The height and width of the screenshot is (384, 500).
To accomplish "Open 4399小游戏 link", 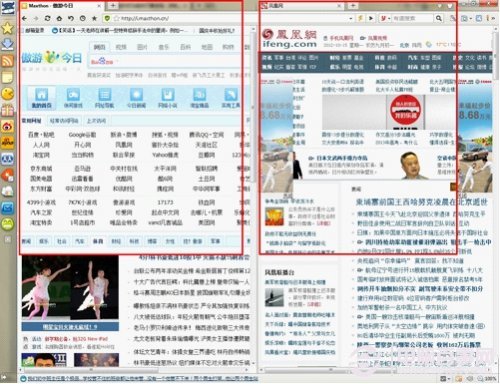I will point(41,202).
